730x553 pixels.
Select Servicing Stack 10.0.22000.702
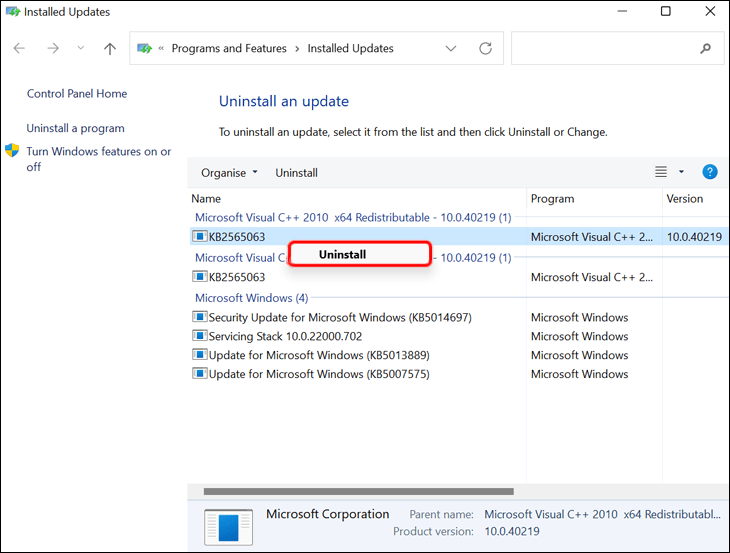tap(285, 336)
